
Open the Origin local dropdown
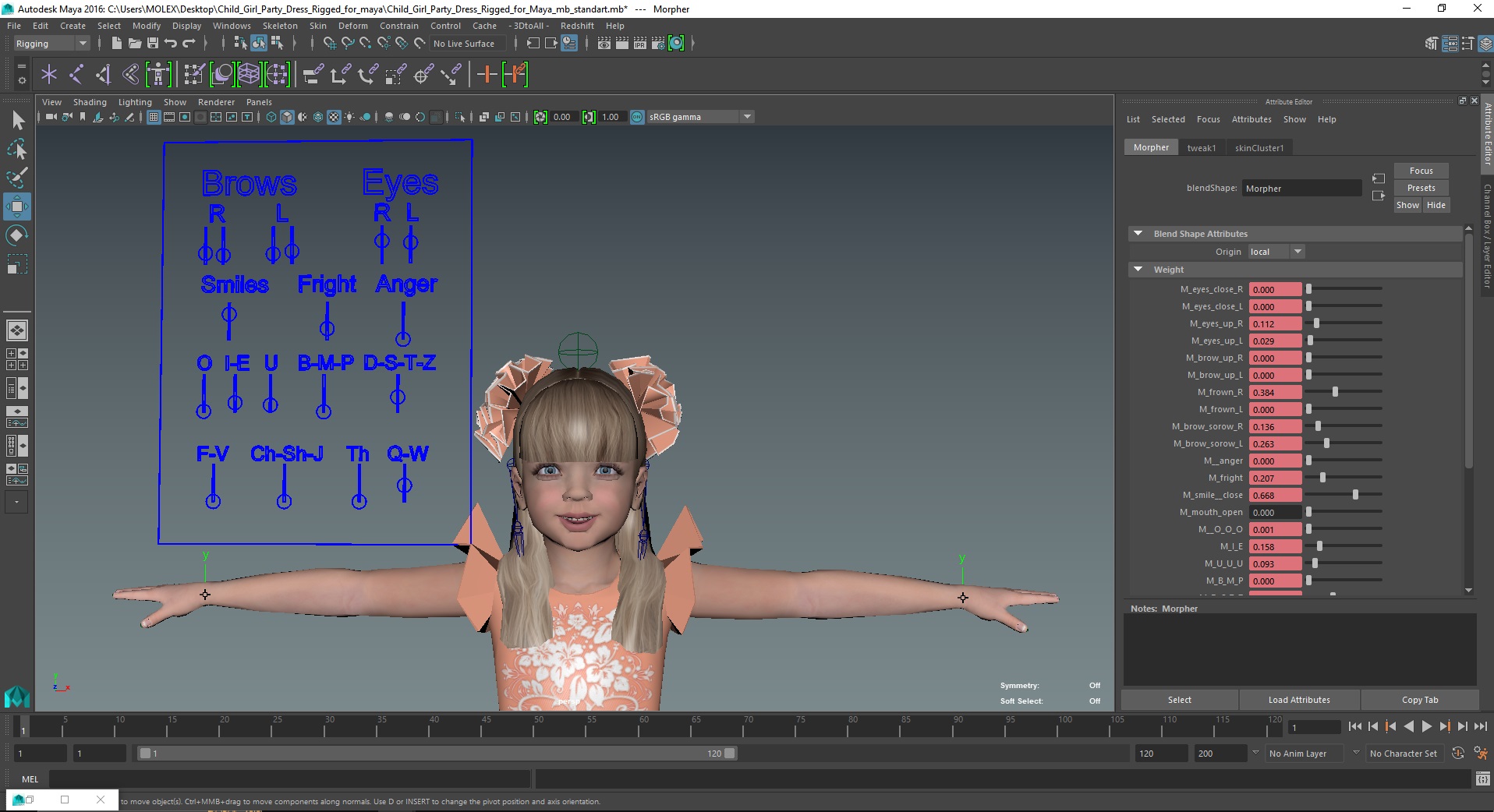(x=1276, y=252)
